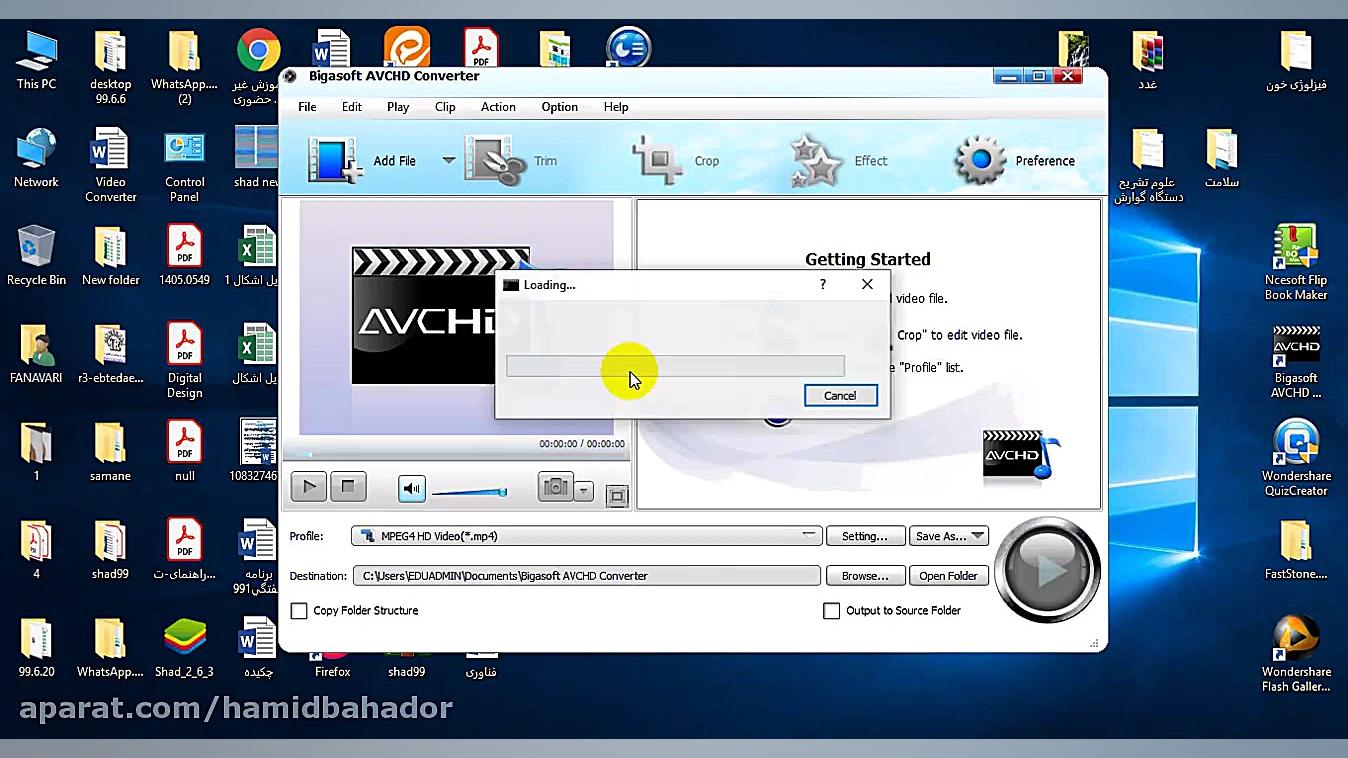Select the Crop tool
The image size is (1348, 758).
[x=658, y=161]
